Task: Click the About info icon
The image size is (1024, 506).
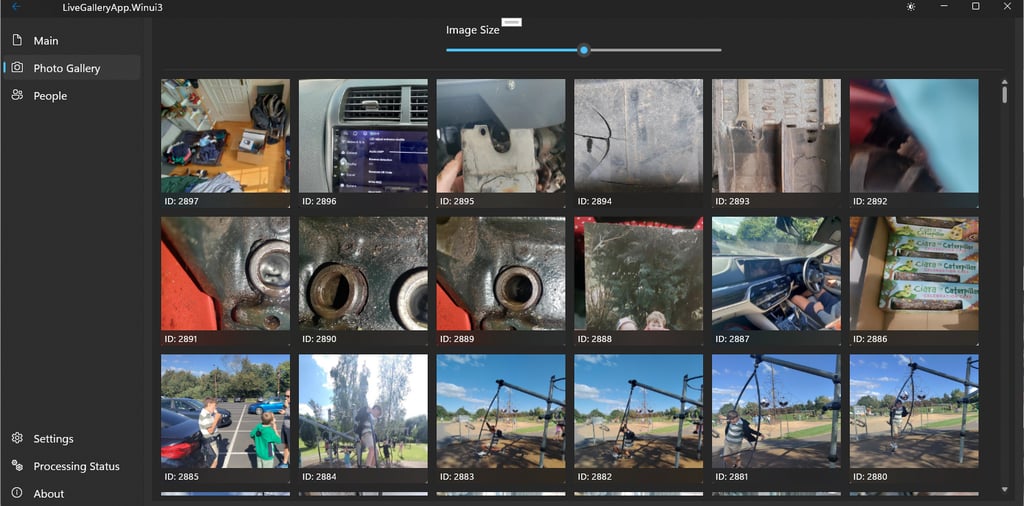Action: pos(18,493)
